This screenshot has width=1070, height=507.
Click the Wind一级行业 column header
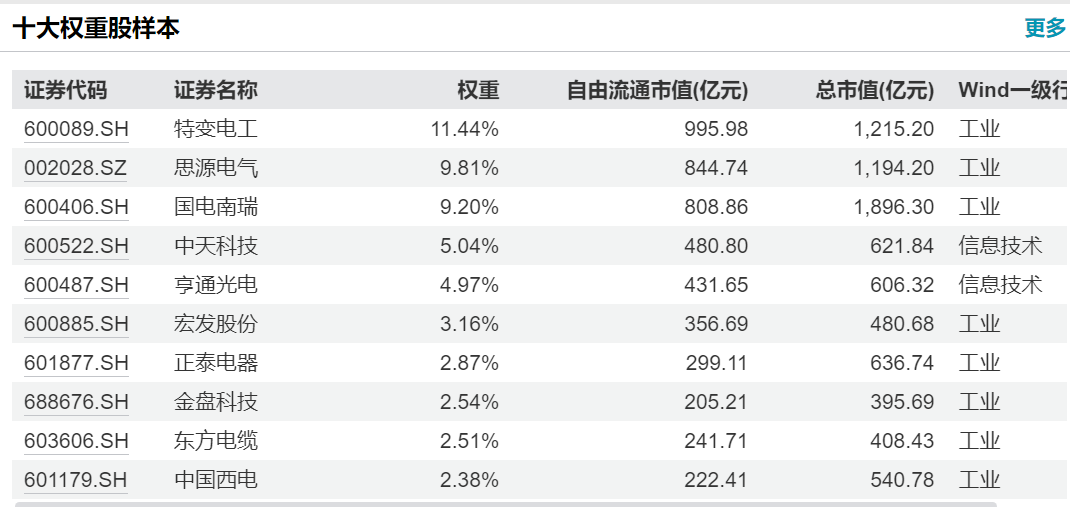[1012, 90]
